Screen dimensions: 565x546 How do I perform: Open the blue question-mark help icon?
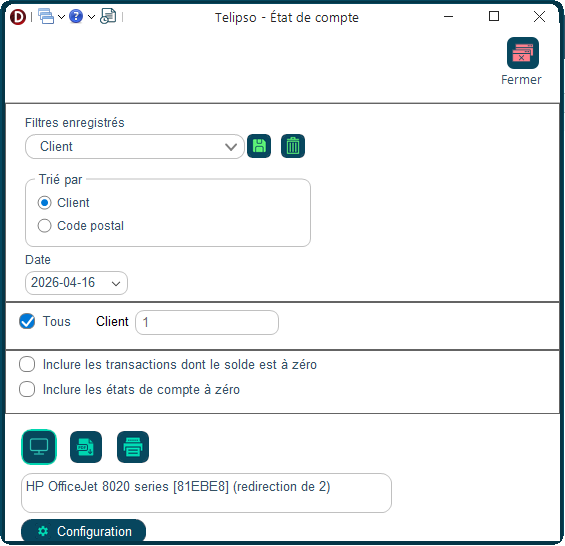point(76,17)
